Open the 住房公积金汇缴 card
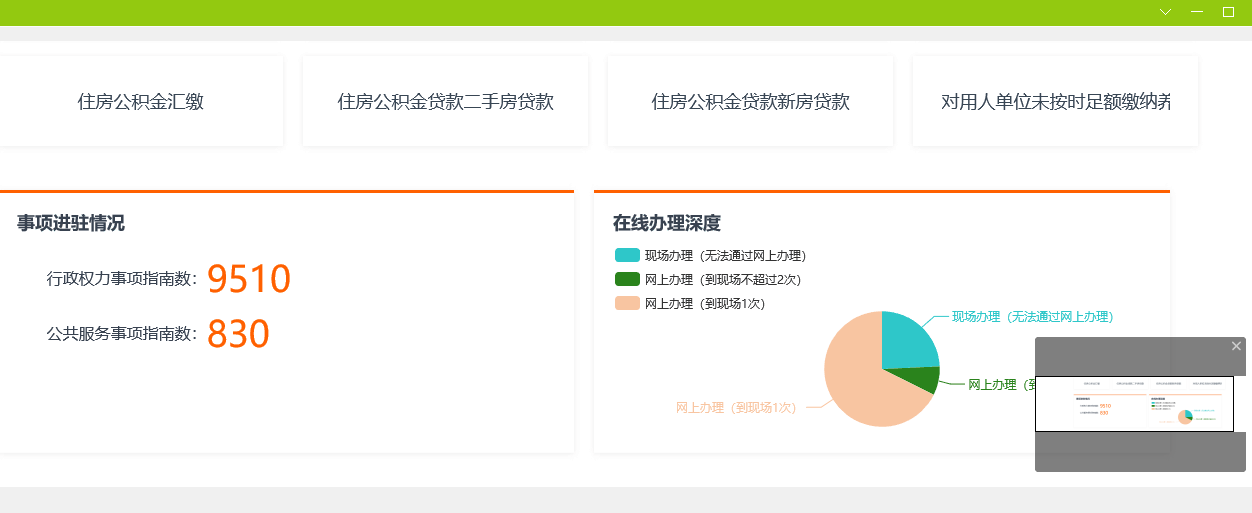The image size is (1252, 513). pos(141,101)
